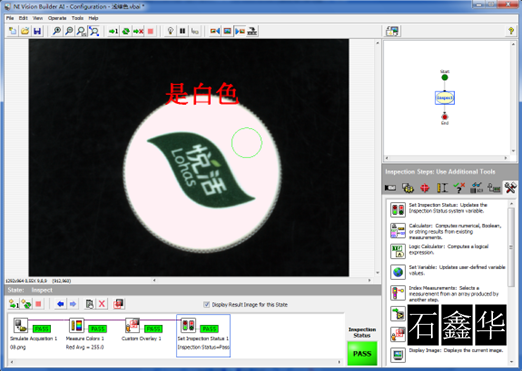The width and height of the screenshot is (522, 371).
Task: Click the Run Inspection Once icon
Action: [113, 31]
